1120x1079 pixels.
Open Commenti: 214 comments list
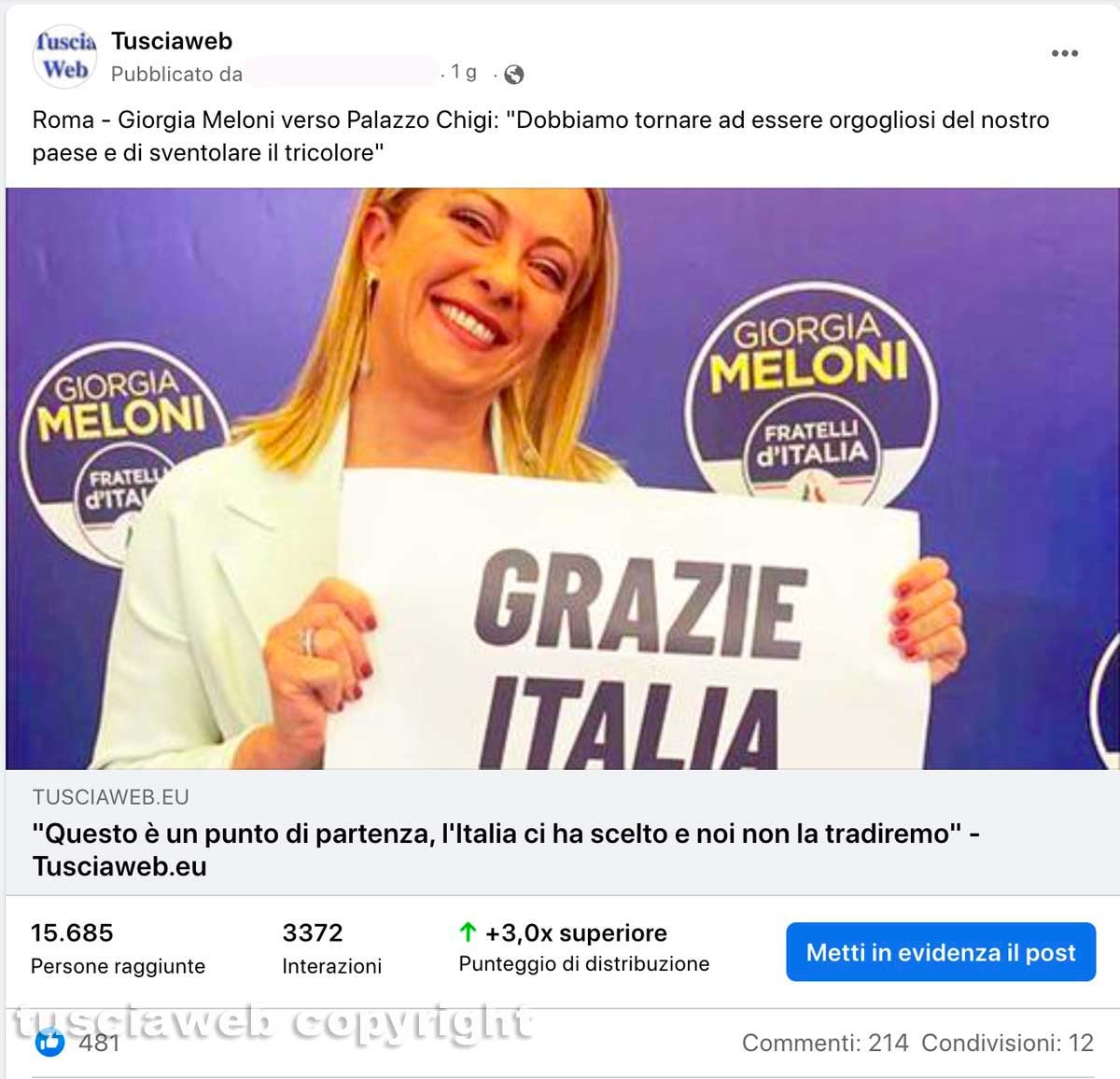825,1043
